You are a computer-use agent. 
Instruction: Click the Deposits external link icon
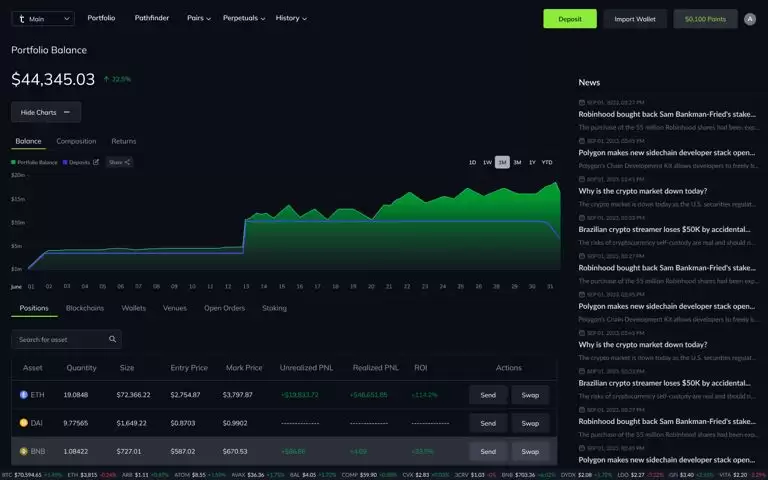(96, 162)
